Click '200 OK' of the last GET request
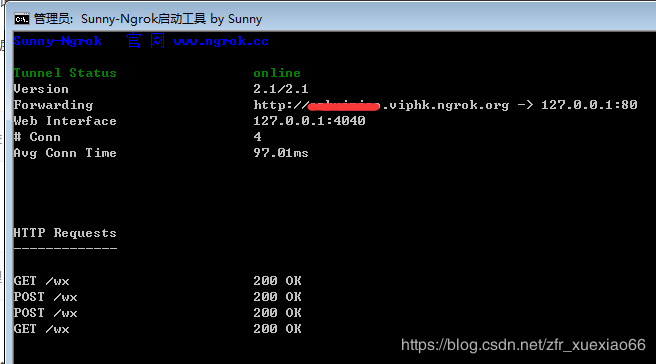656x364 pixels. [x=277, y=329]
